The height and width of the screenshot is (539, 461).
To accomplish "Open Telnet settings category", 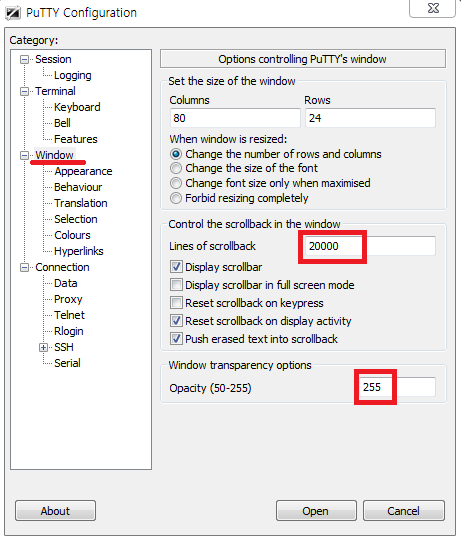I will click(x=69, y=315).
